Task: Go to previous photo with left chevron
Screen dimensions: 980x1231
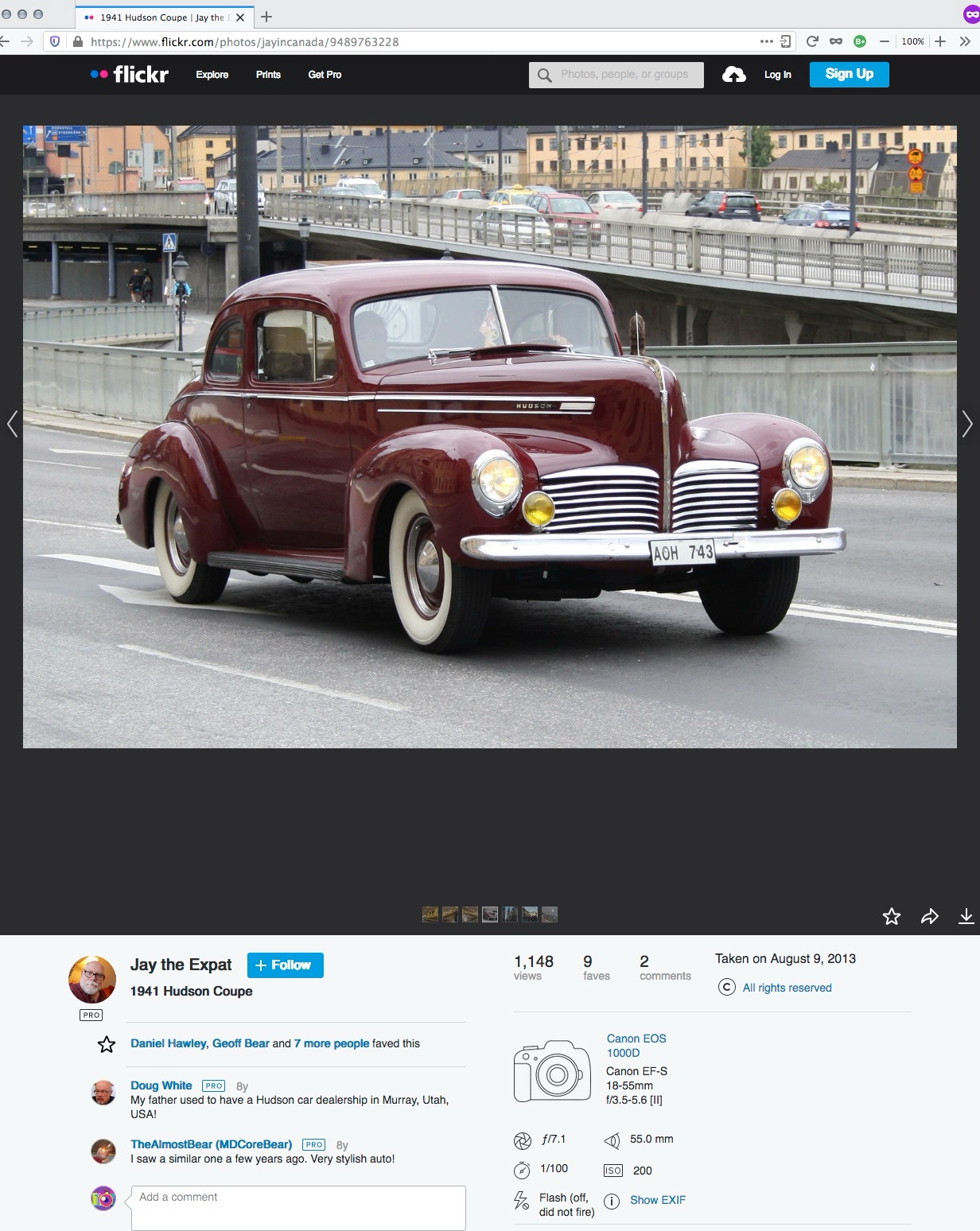Action: pyautogui.click(x=12, y=424)
